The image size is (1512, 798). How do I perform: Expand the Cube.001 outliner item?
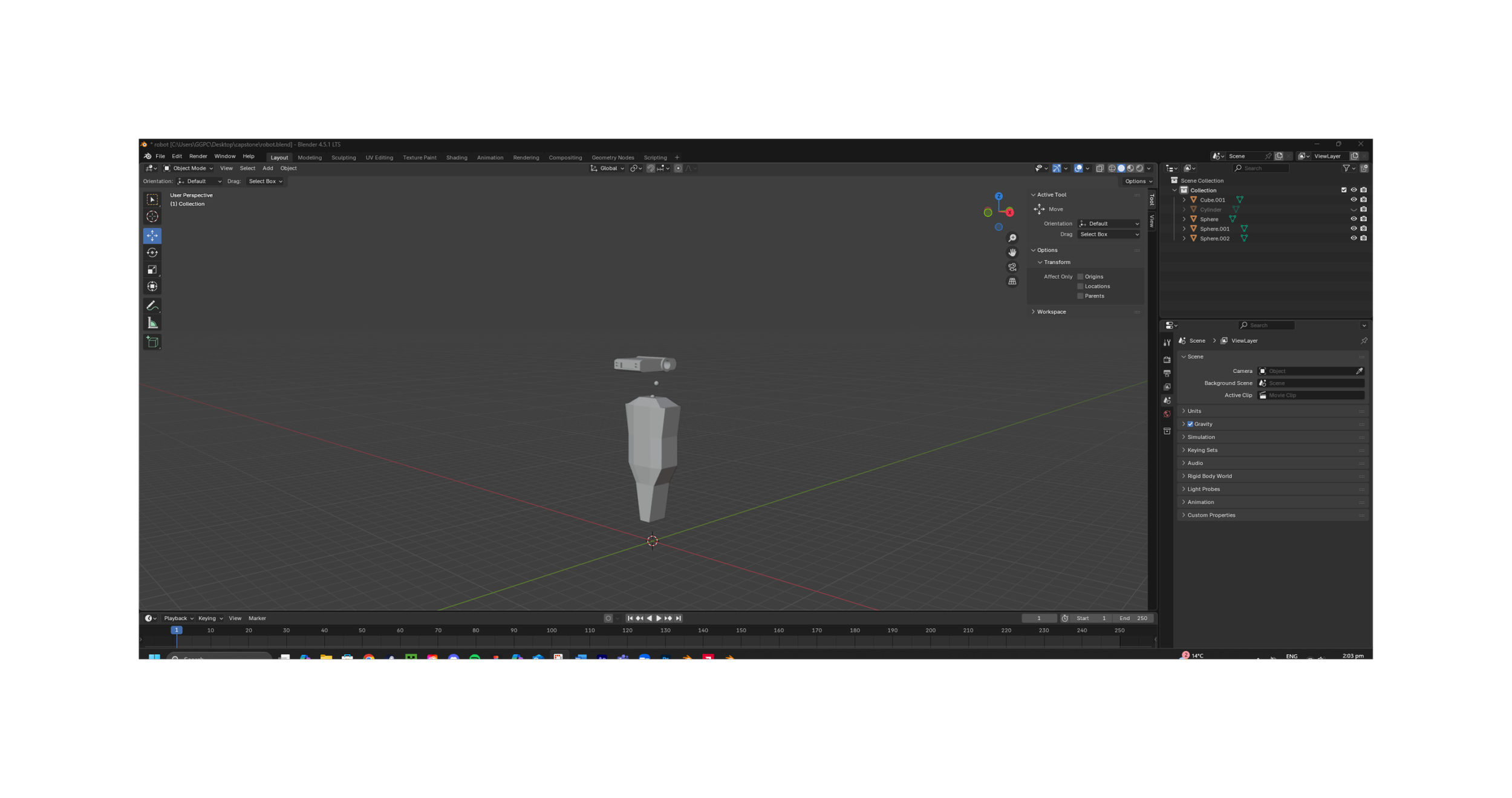1184,199
